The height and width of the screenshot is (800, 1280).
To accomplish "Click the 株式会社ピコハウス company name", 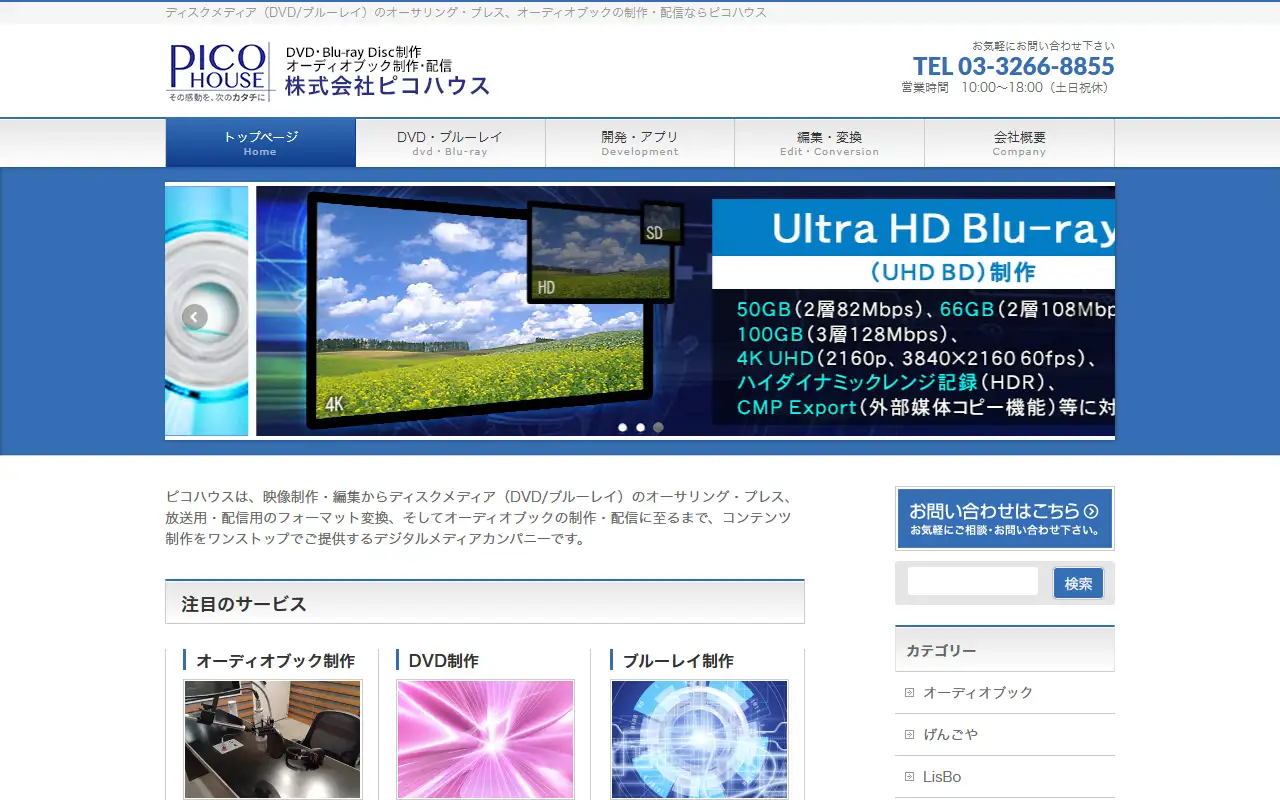I will (x=388, y=86).
